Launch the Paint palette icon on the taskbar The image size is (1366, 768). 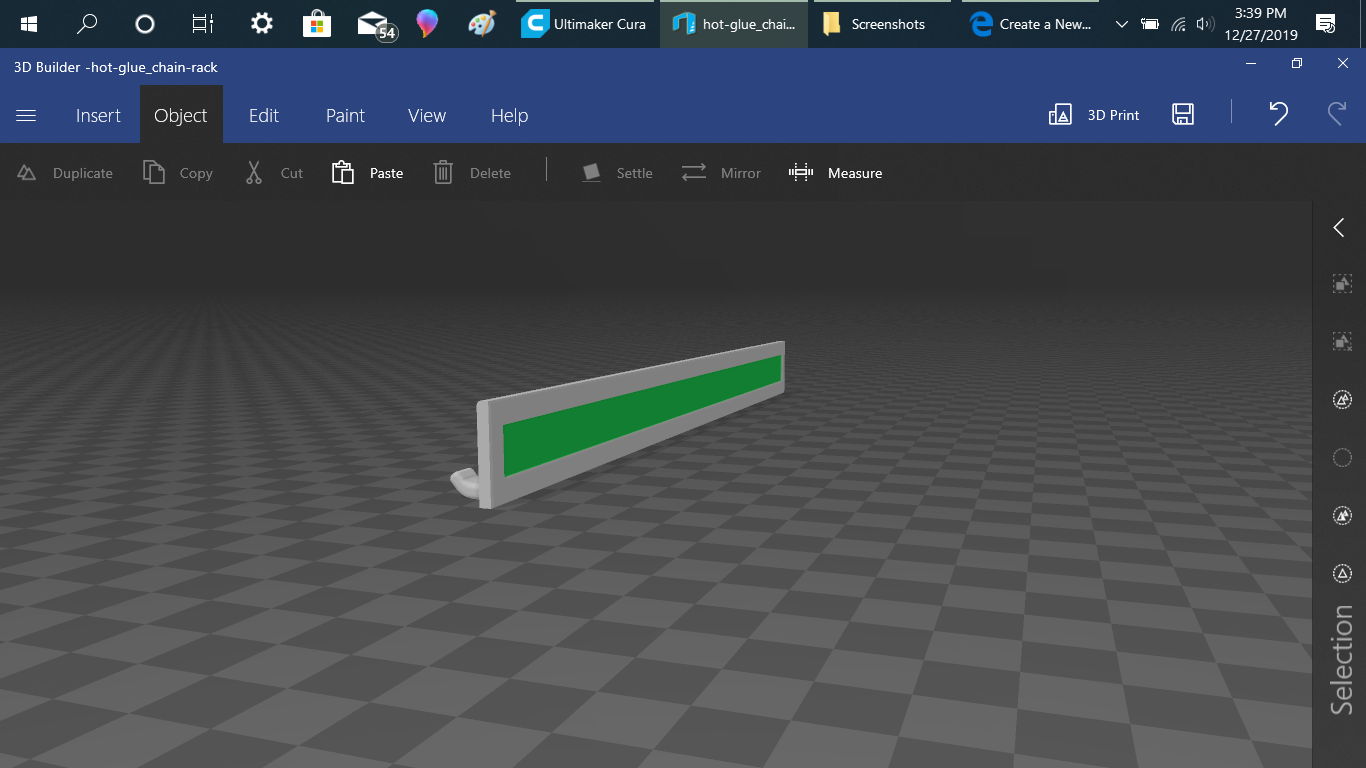(482, 24)
